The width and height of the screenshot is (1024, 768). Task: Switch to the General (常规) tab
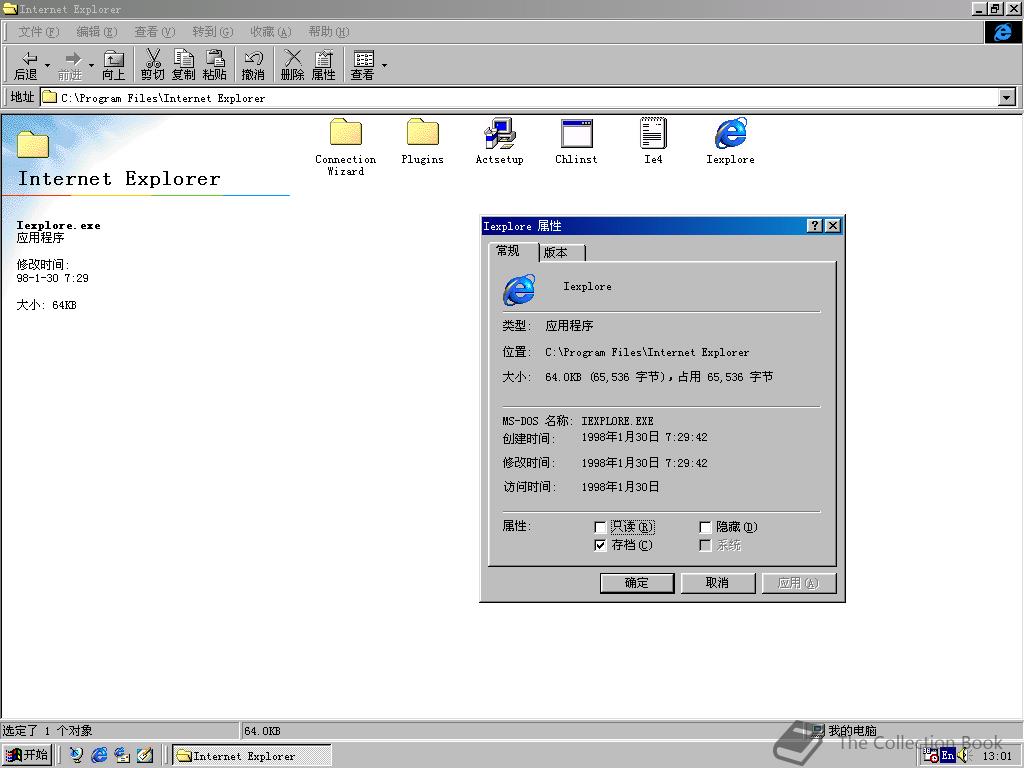click(513, 251)
